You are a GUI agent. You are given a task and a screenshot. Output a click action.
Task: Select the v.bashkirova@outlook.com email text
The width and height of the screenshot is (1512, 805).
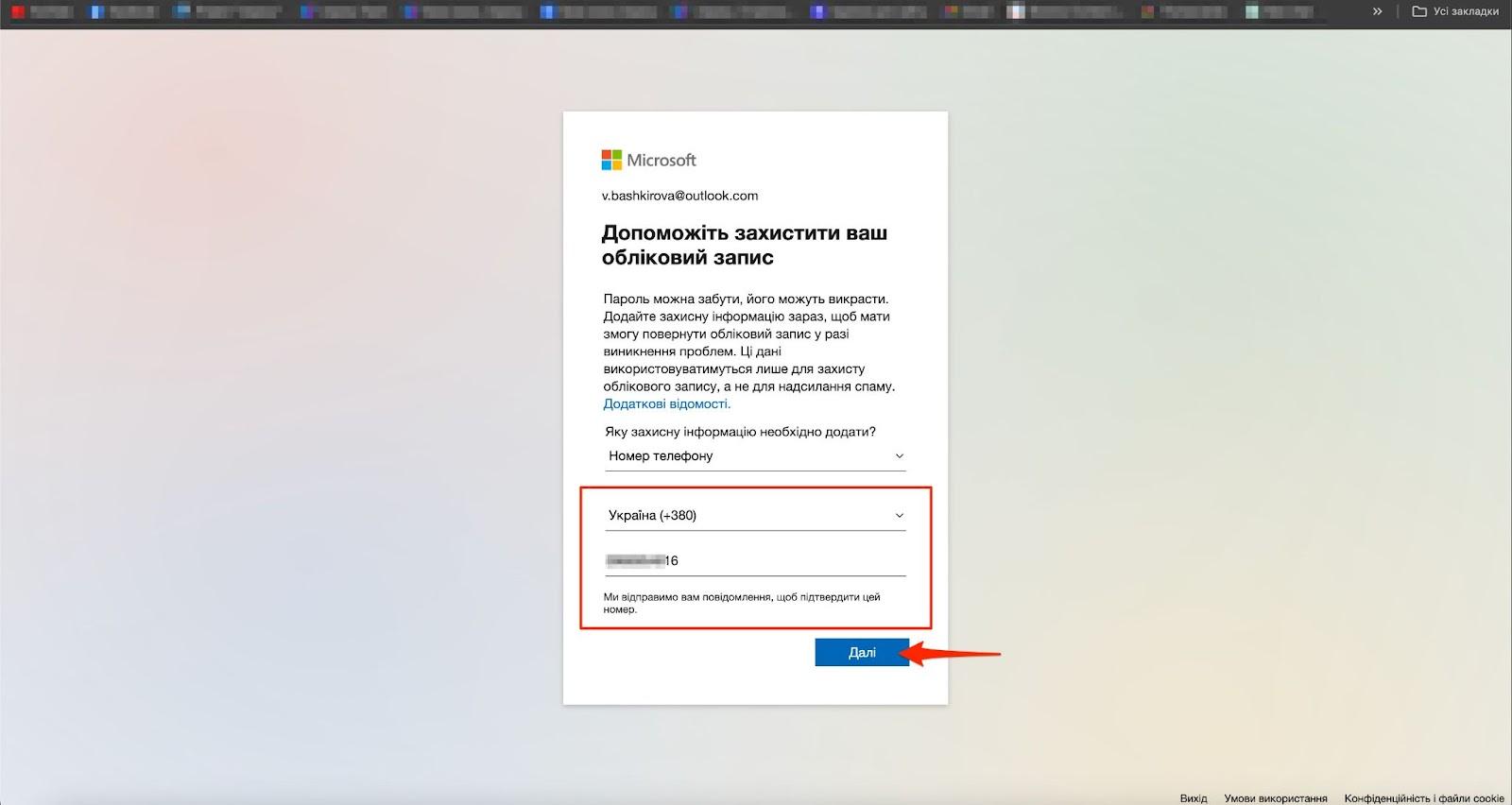click(680, 196)
